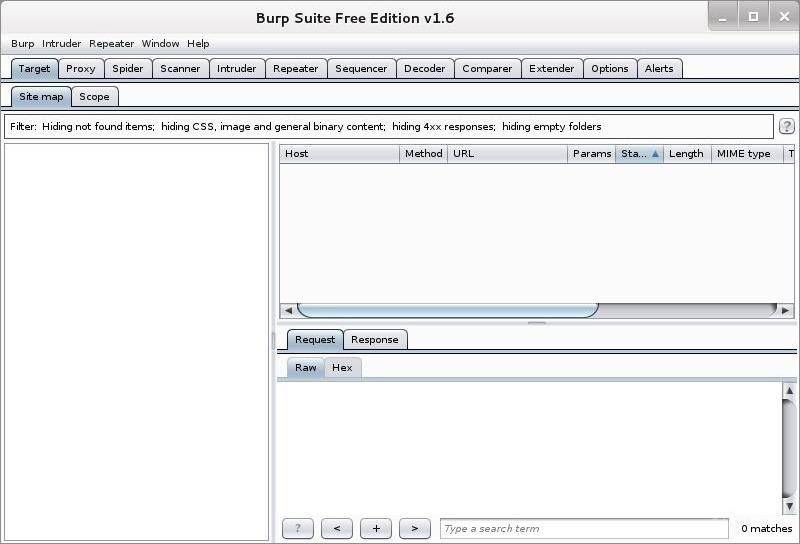
Task: Minimize the Burp Suite window
Action: click(x=723, y=17)
